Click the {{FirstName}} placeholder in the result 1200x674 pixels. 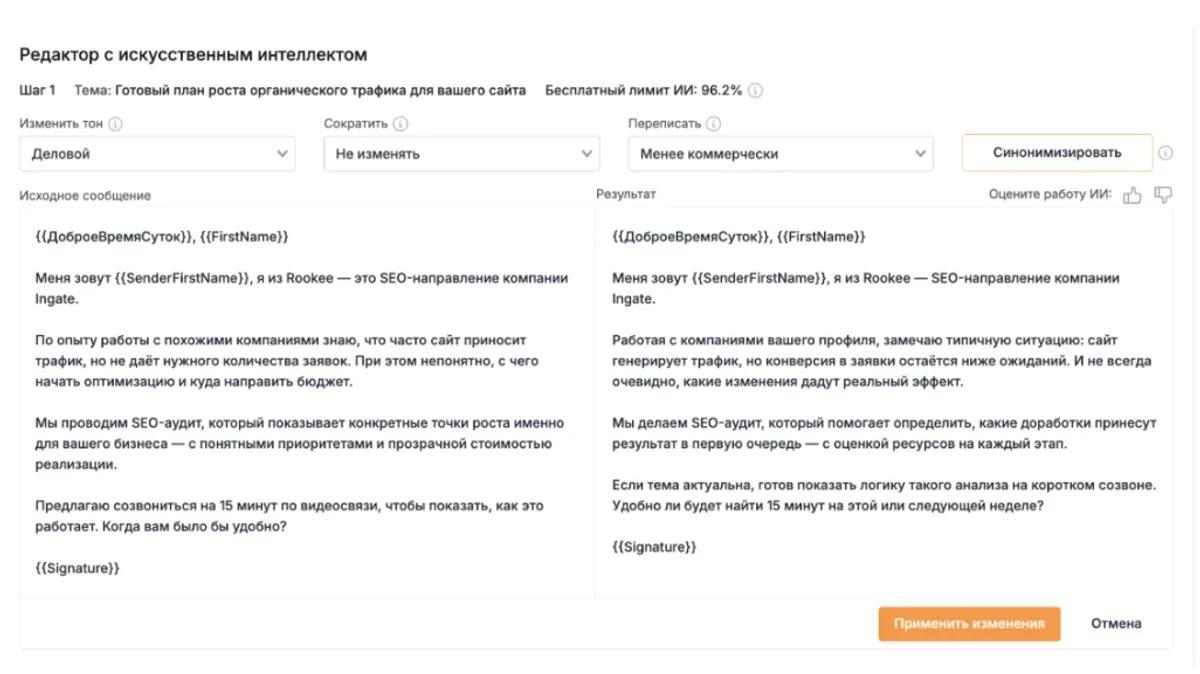821,236
